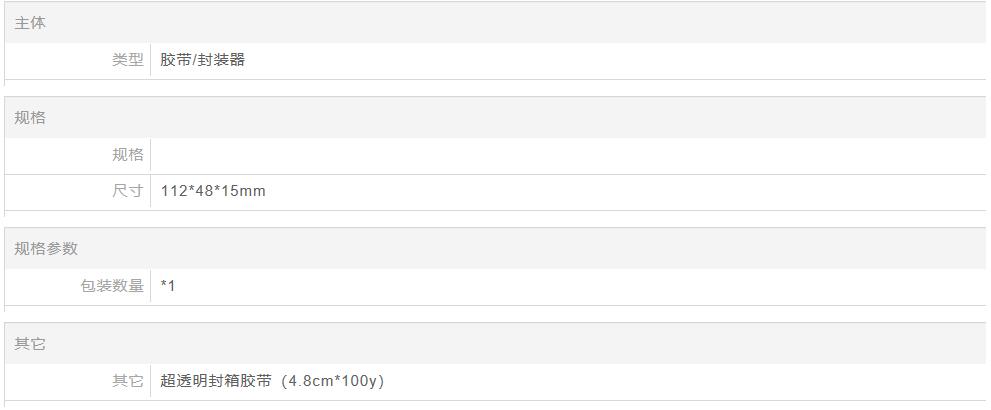The width and height of the screenshot is (991, 410).
Task: Click the 规格参数 section header
Action: pyautogui.click(x=495, y=249)
